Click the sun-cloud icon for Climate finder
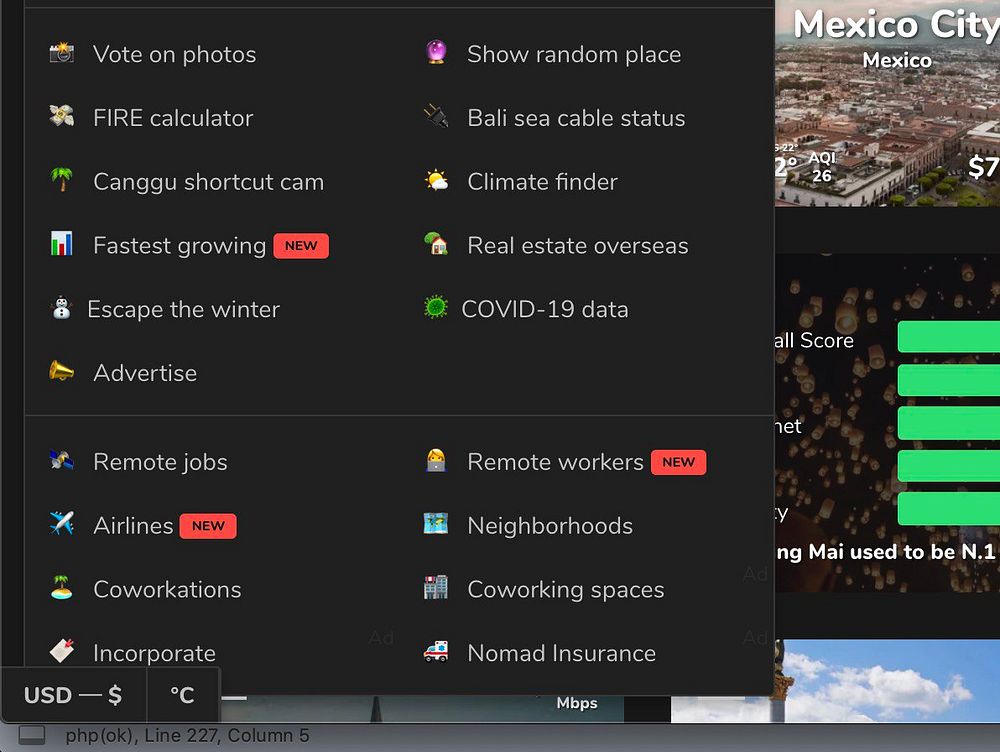1000x752 pixels. pyautogui.click(x=436, y=181)
